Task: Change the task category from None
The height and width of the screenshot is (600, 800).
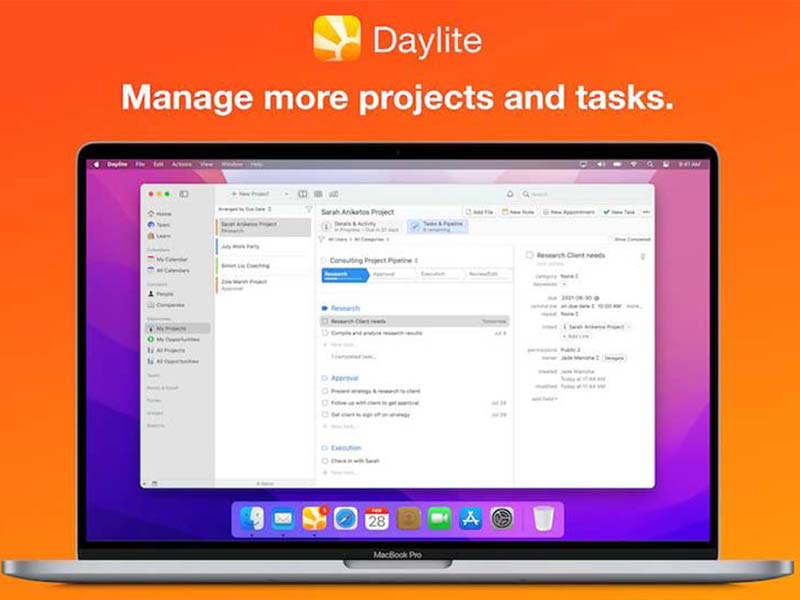Action: click(x=568, y=276)
